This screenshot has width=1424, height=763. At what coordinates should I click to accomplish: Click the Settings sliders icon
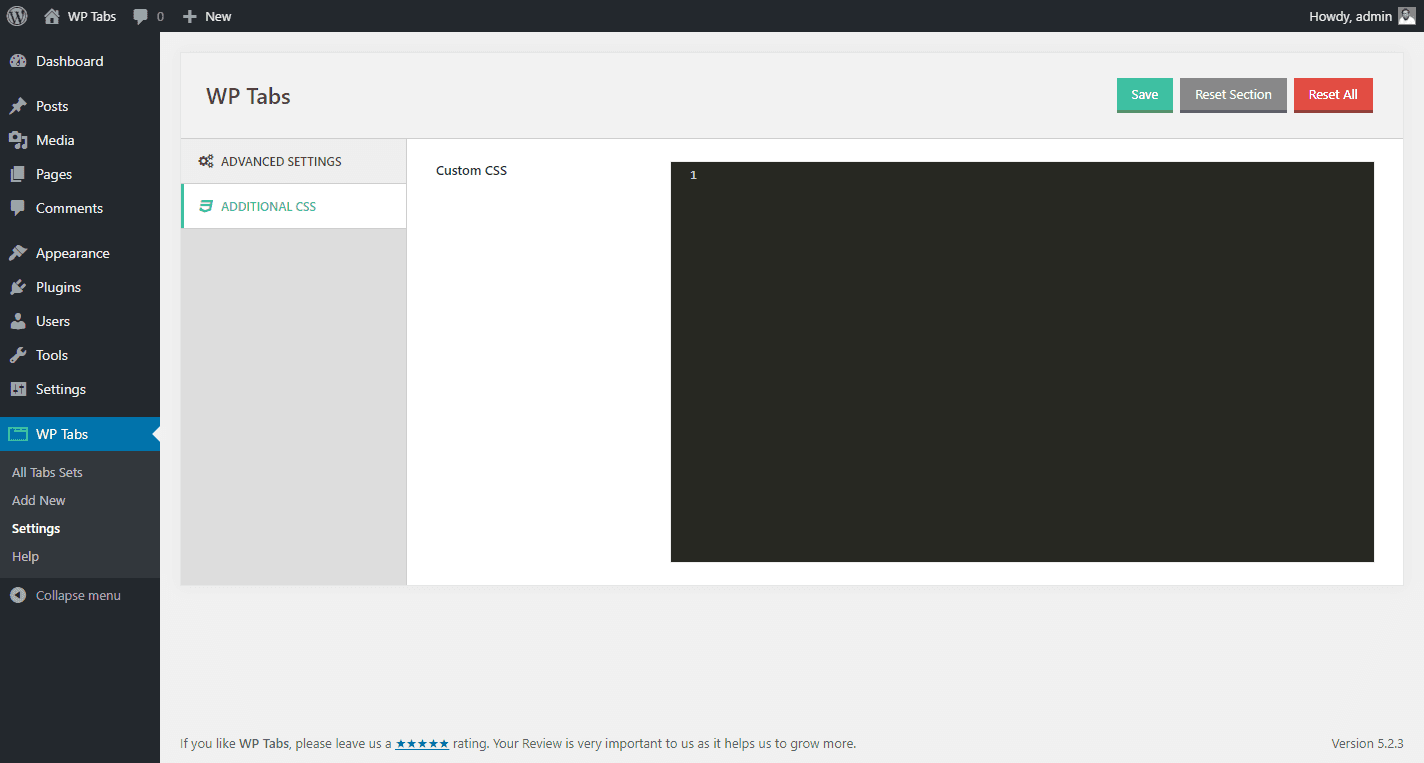pos(18,389)
